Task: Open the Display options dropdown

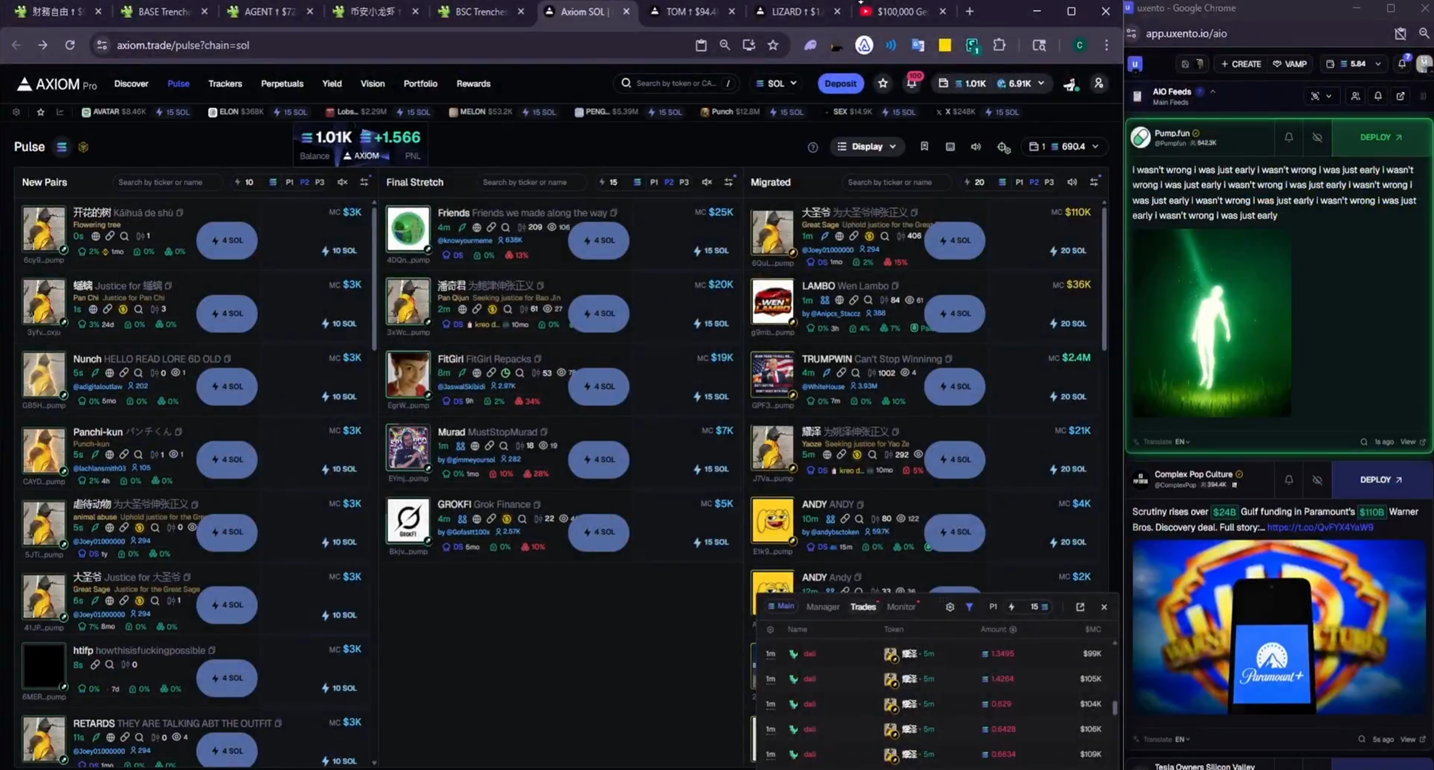Action: click(x=866, y=147)
